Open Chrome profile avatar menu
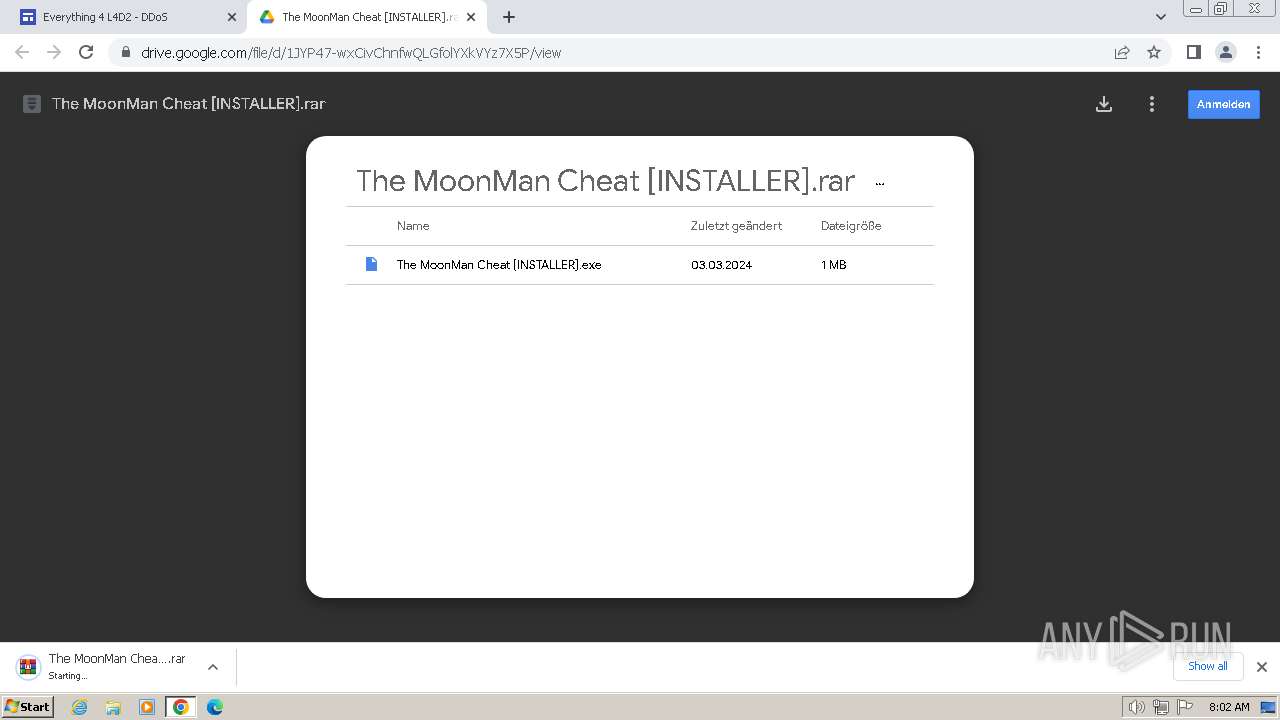 (x=1226, y=52)
